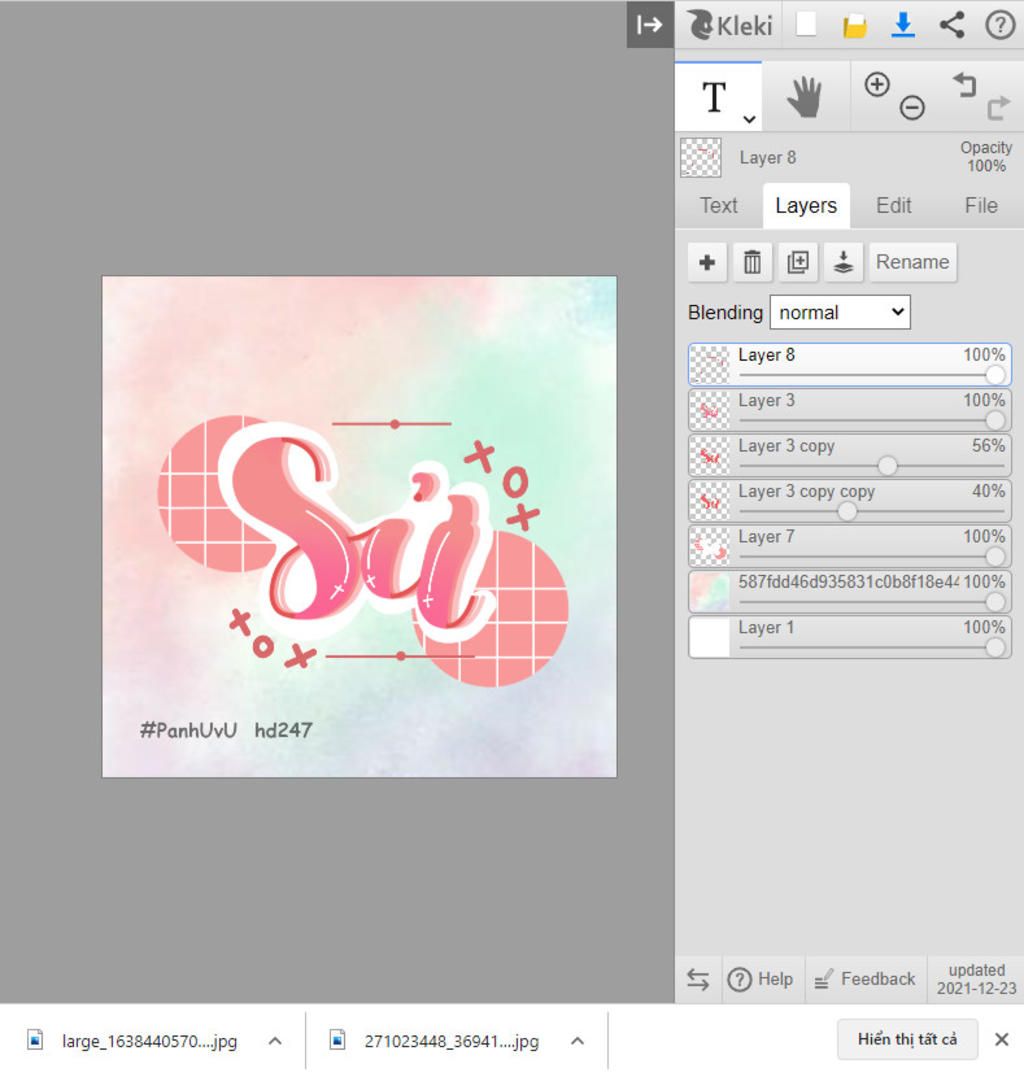Screen dimensions: 1024x1077
Task: Switch to the Edit tab
Action: click(x=894, y=205)
